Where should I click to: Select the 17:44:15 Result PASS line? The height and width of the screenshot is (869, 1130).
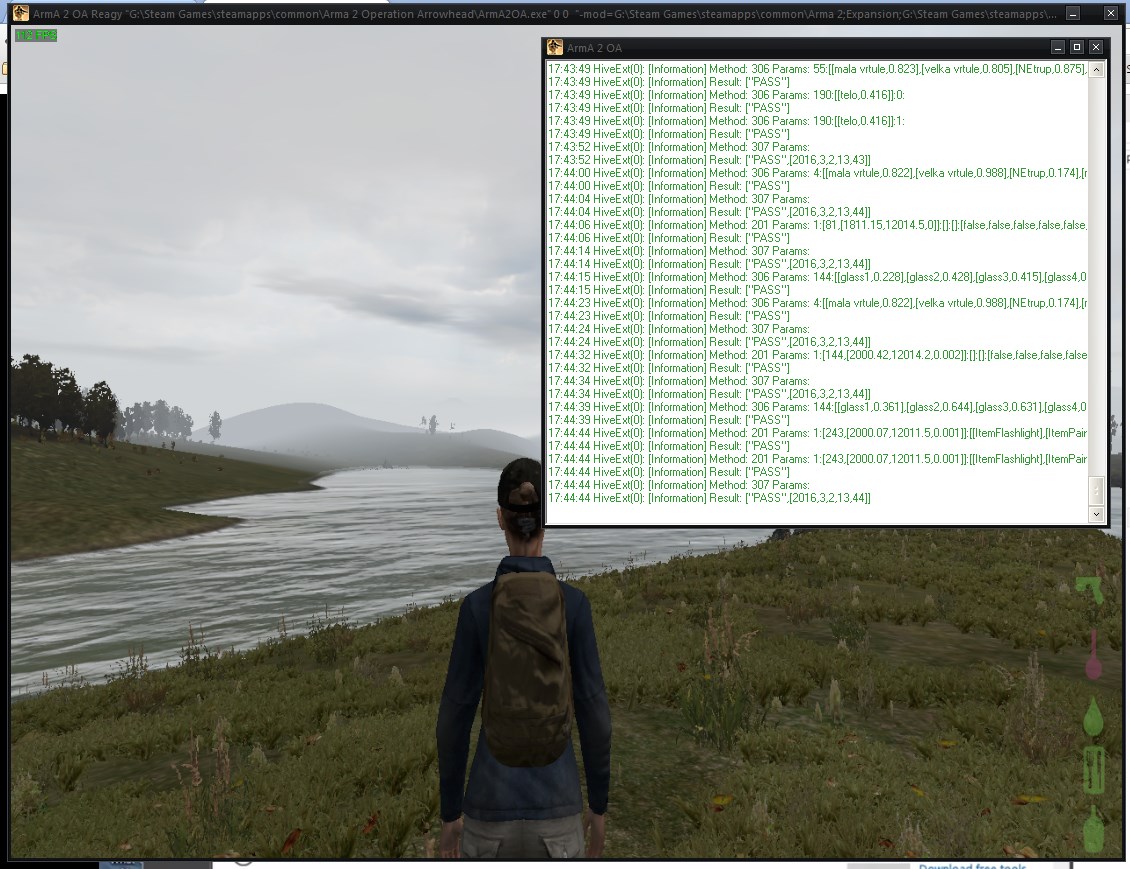click(x=669, y=290)
